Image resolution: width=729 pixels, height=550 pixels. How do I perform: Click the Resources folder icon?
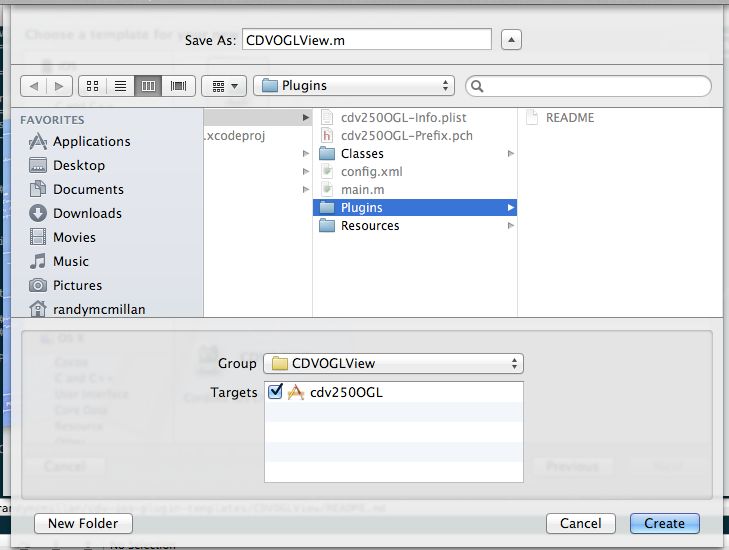327,225
